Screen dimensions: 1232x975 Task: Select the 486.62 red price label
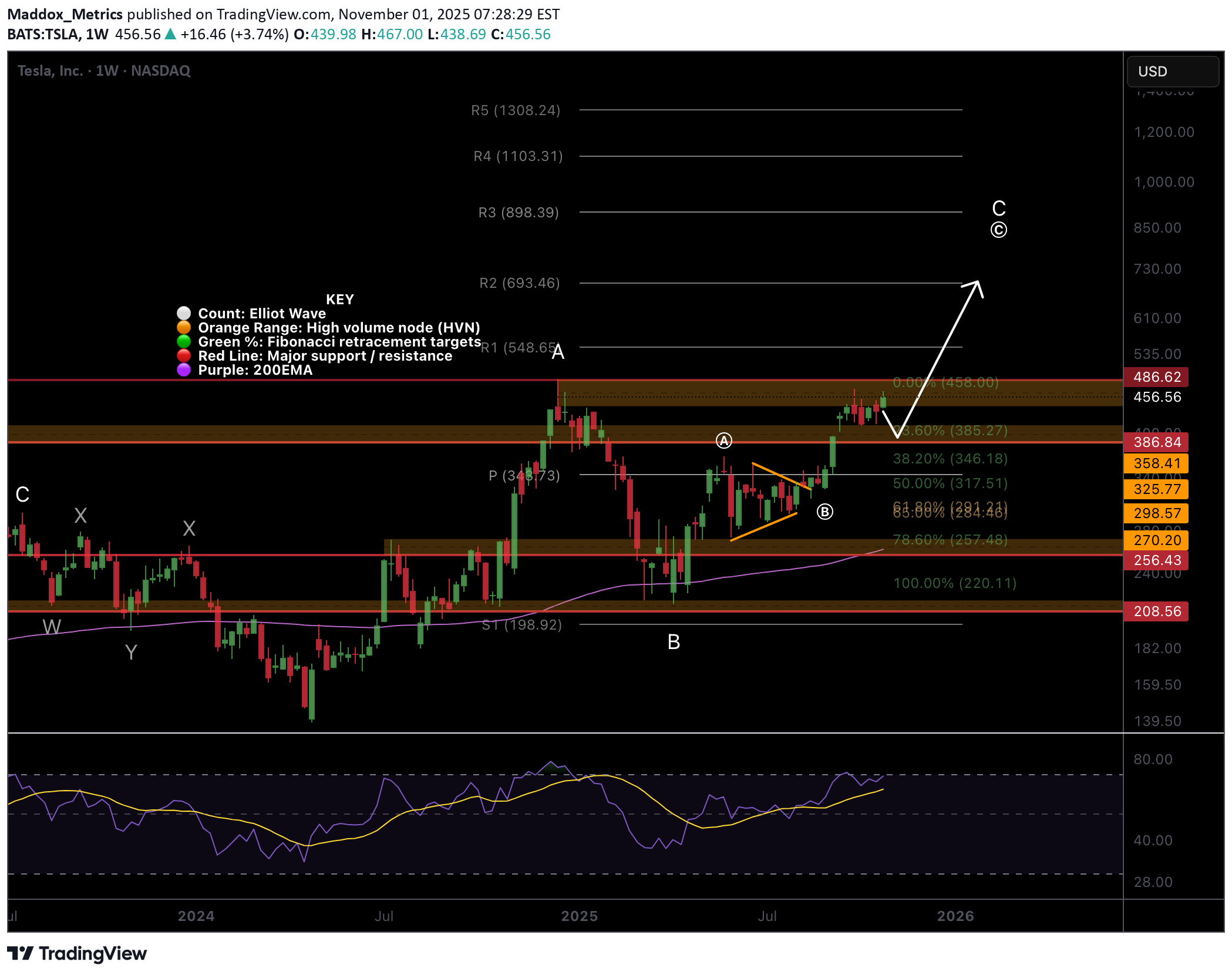(x=1156, y=377)
